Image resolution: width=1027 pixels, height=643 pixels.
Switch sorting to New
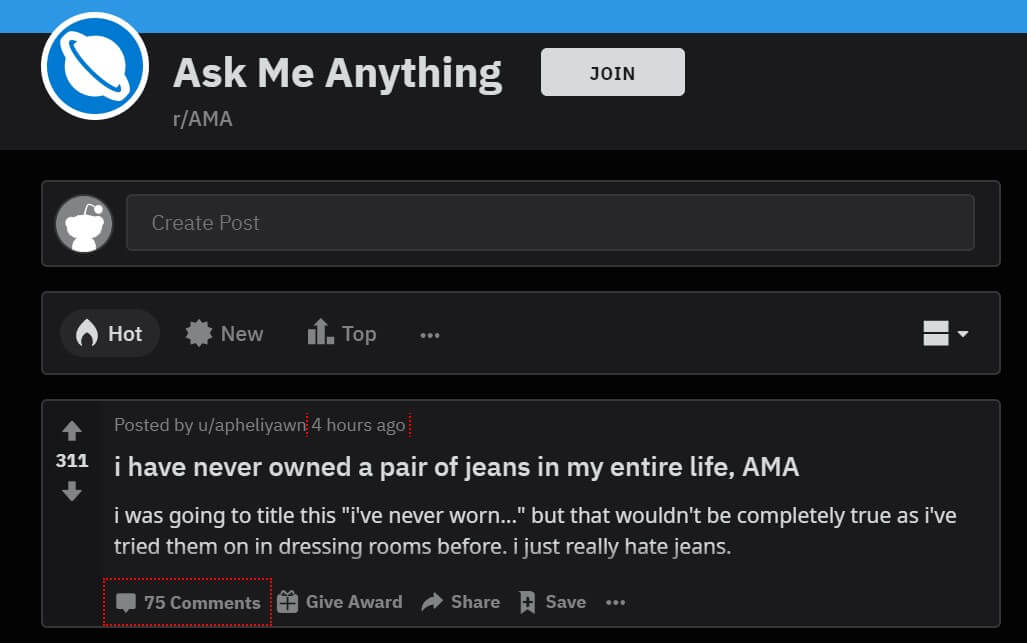coord(224,333)
